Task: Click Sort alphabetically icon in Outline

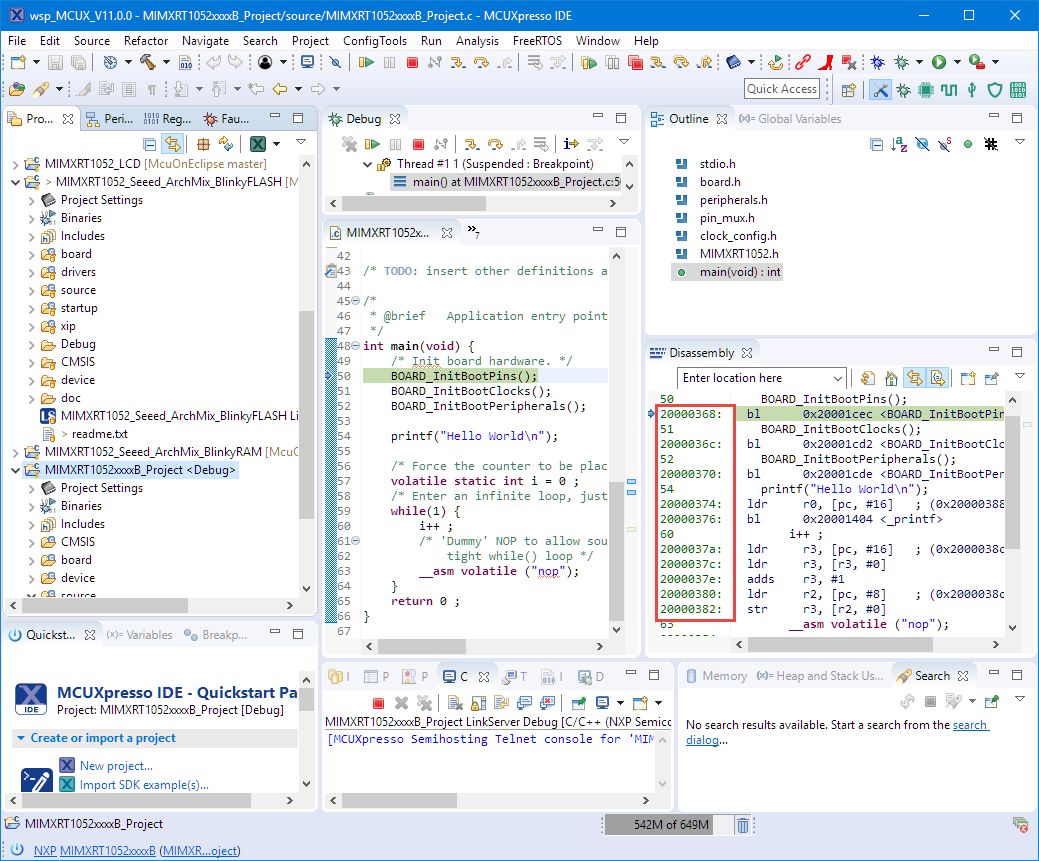Action: coord(899,144)
